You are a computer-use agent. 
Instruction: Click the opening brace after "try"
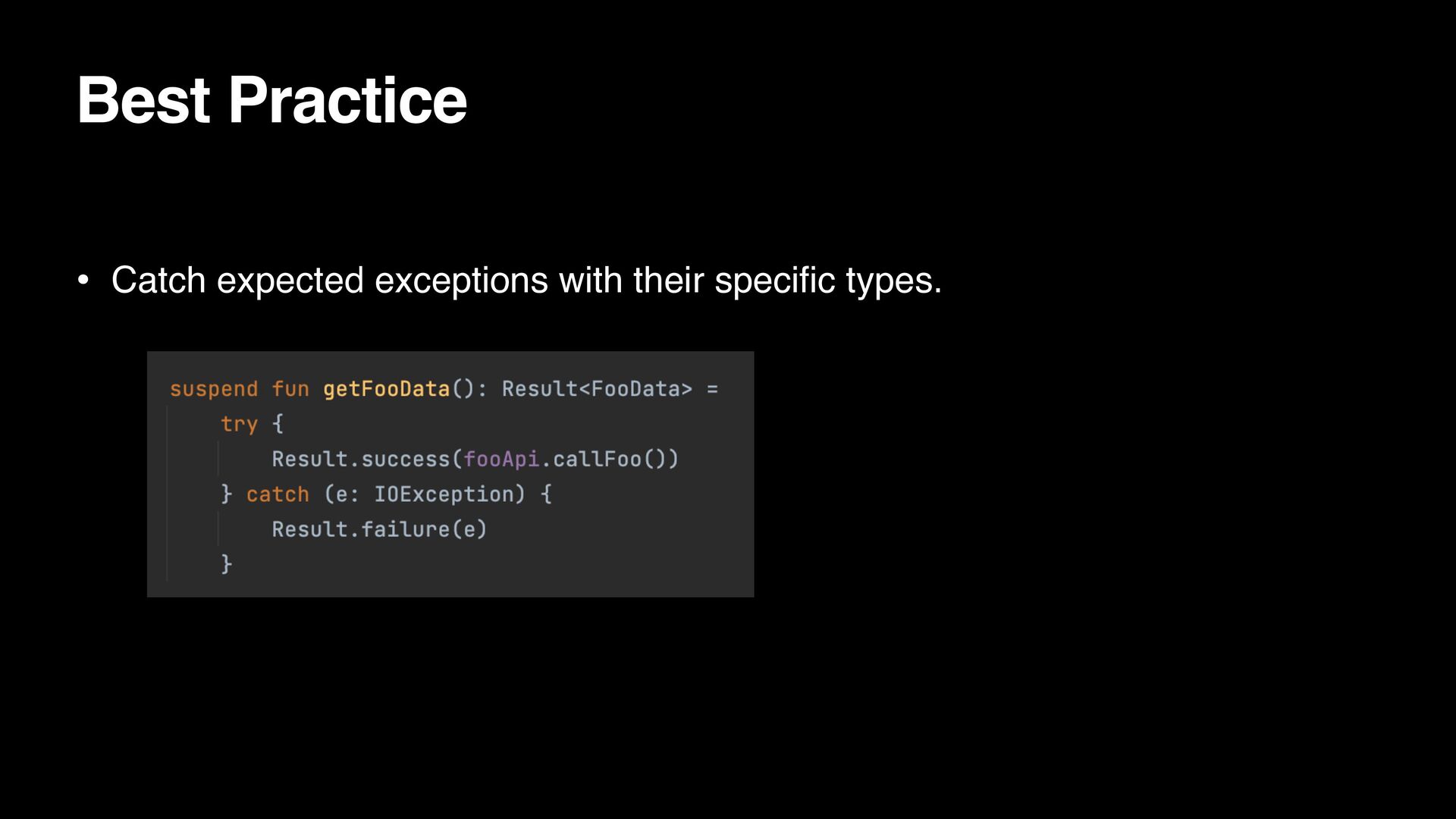click(x=278, y=424)
